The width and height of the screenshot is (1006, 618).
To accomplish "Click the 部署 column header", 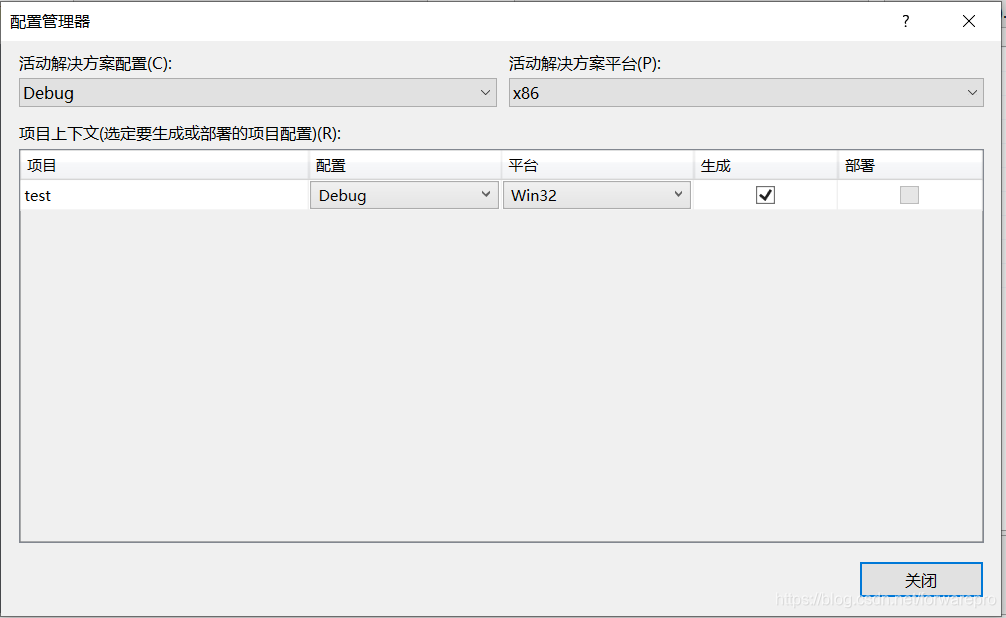I will 862,165.
